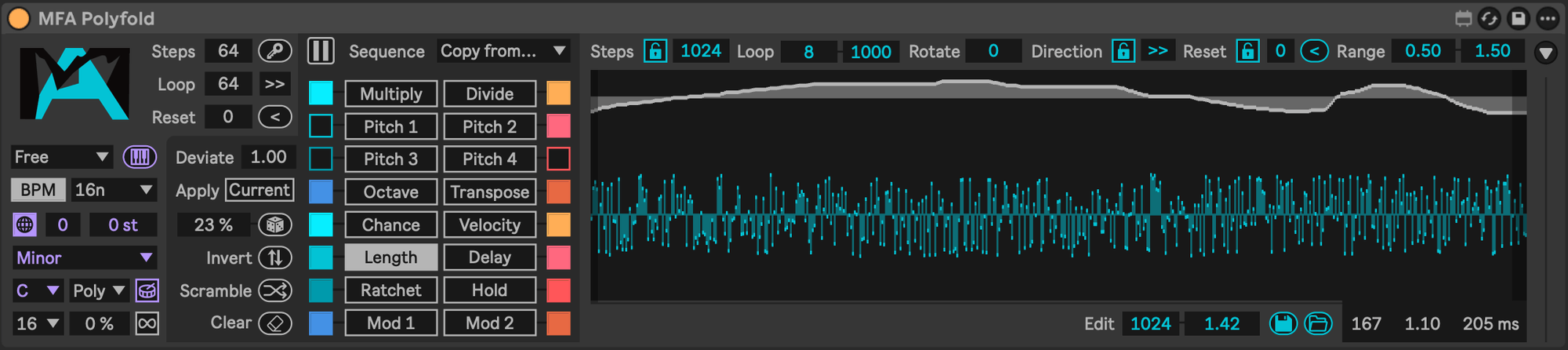Image resolution: width=1568 pixels, height=350 pixels.
Task: Toggle the BPM sync button
Action: (38, 190)
